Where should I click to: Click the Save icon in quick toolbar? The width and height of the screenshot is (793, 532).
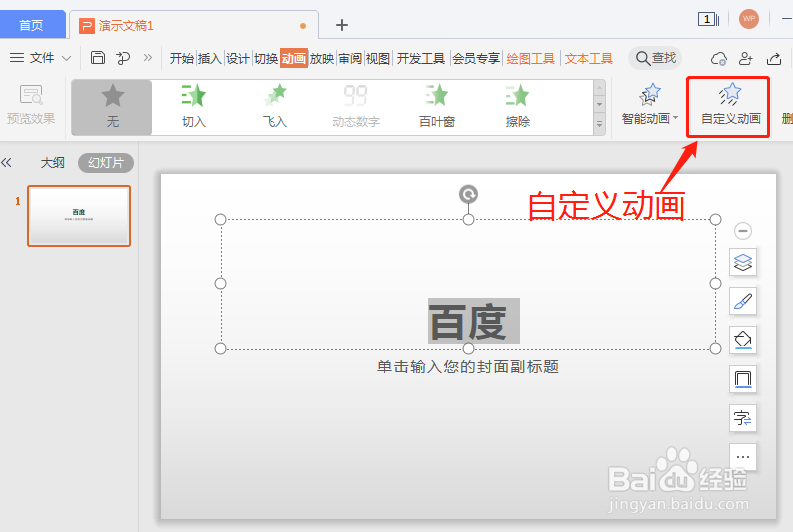click(x=98, y=58)
